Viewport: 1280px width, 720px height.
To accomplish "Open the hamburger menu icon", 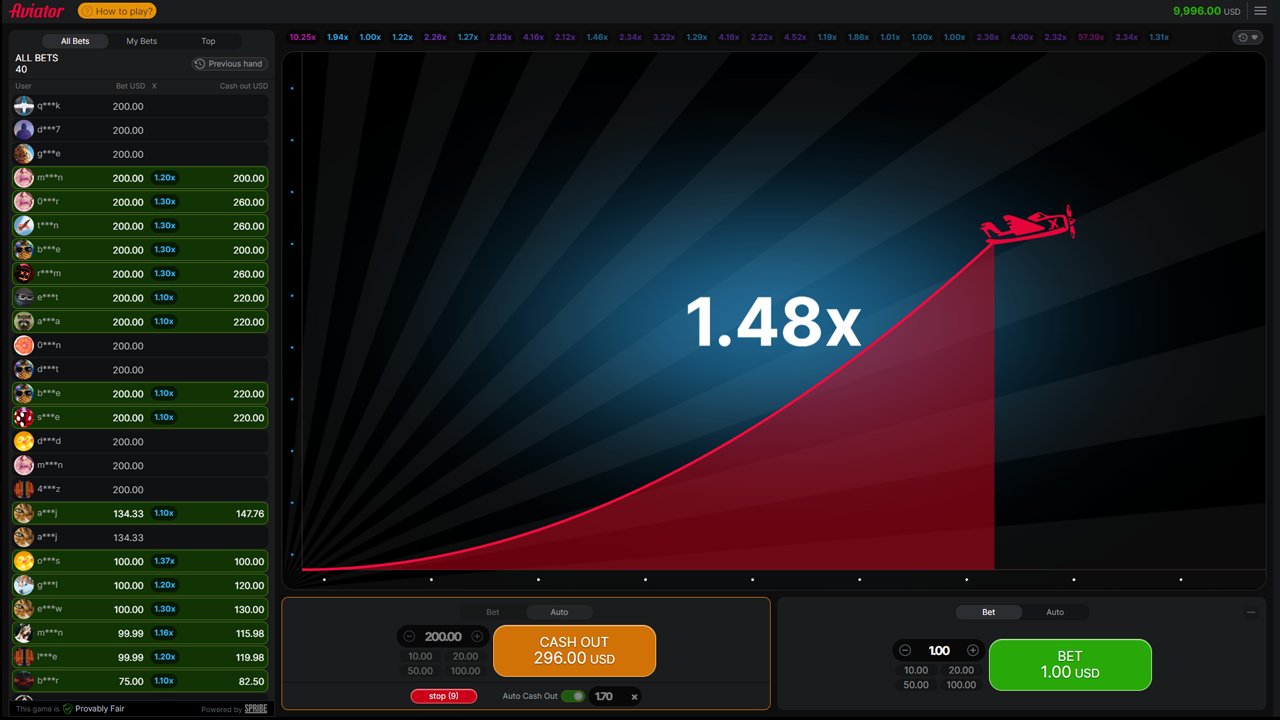I will tap(1260, 11).
